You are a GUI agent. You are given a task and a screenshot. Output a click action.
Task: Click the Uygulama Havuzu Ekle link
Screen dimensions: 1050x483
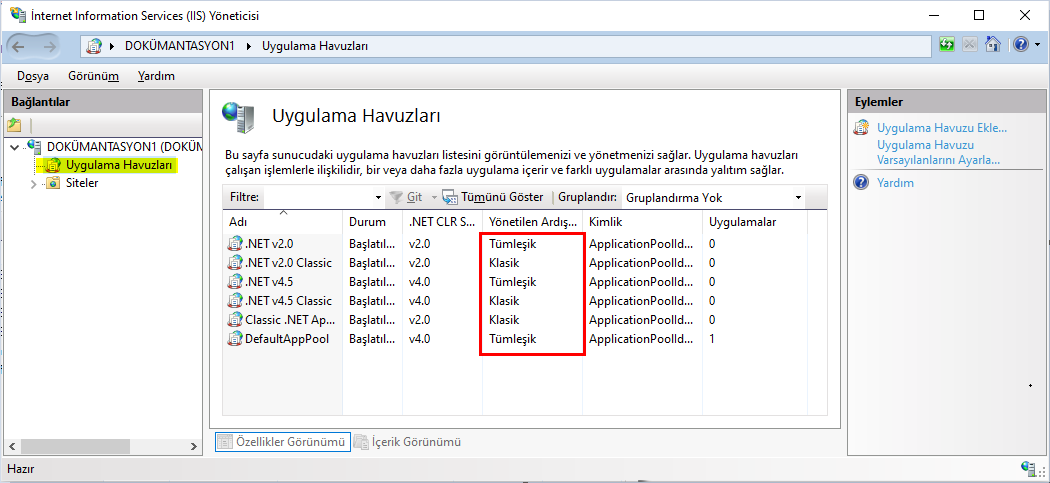tap(942, 128)
